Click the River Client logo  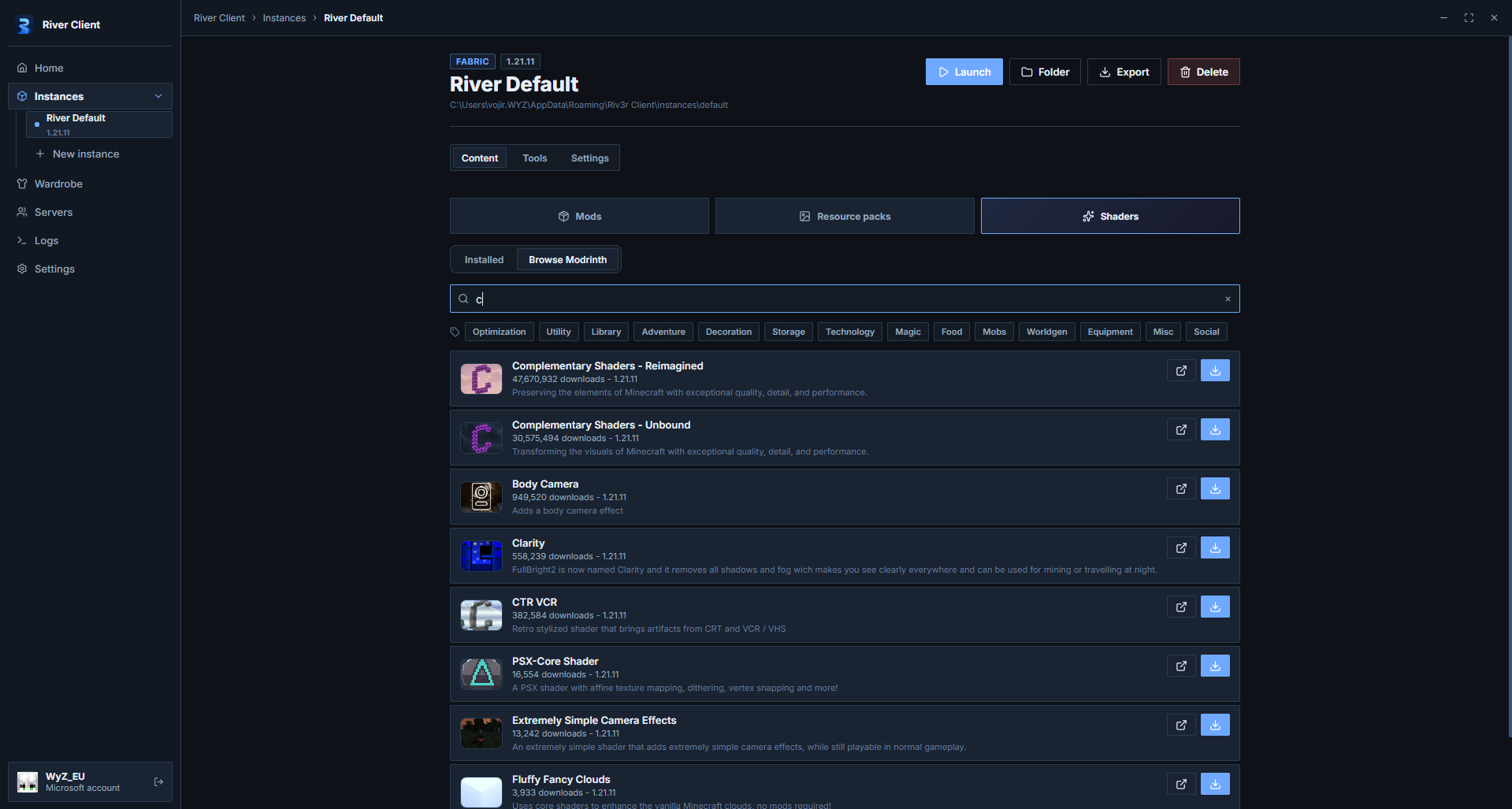point(24,25)
